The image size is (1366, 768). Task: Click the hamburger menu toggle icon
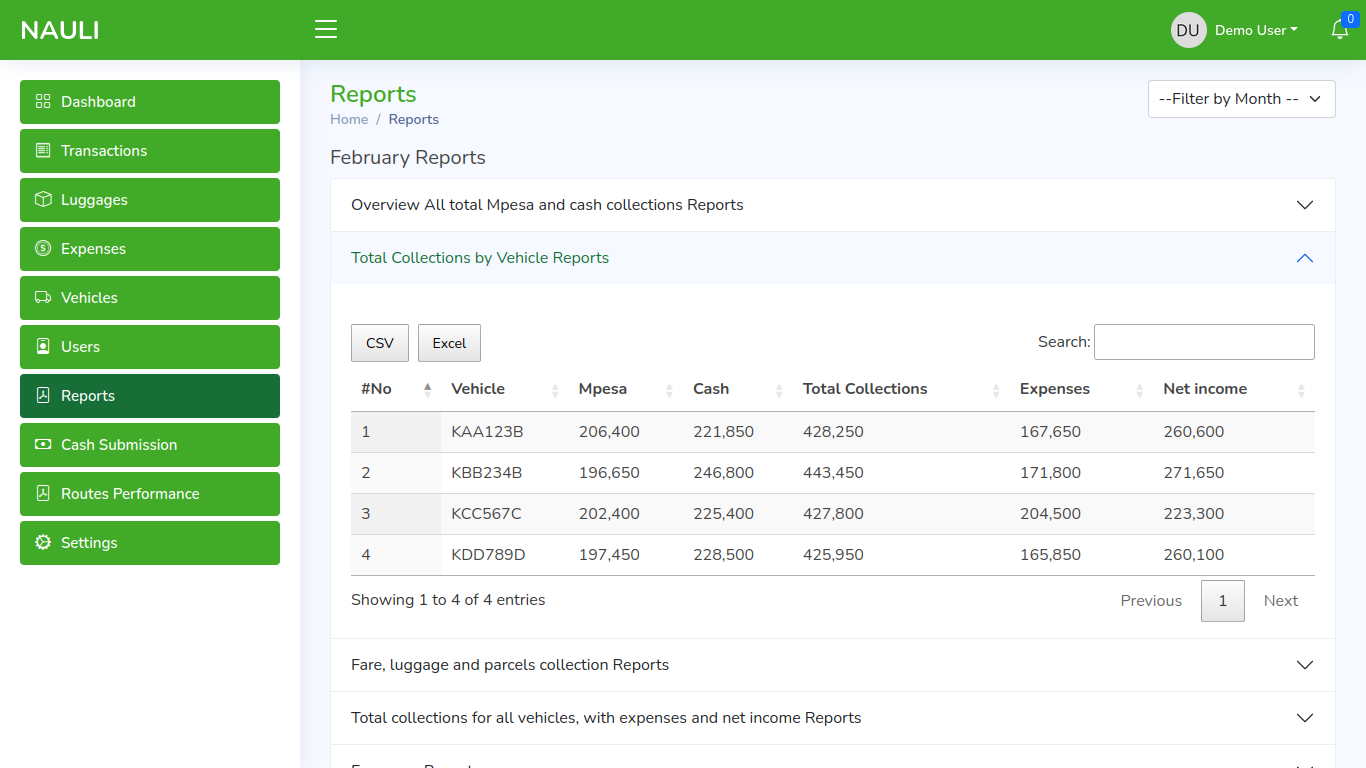click(326, 29)
